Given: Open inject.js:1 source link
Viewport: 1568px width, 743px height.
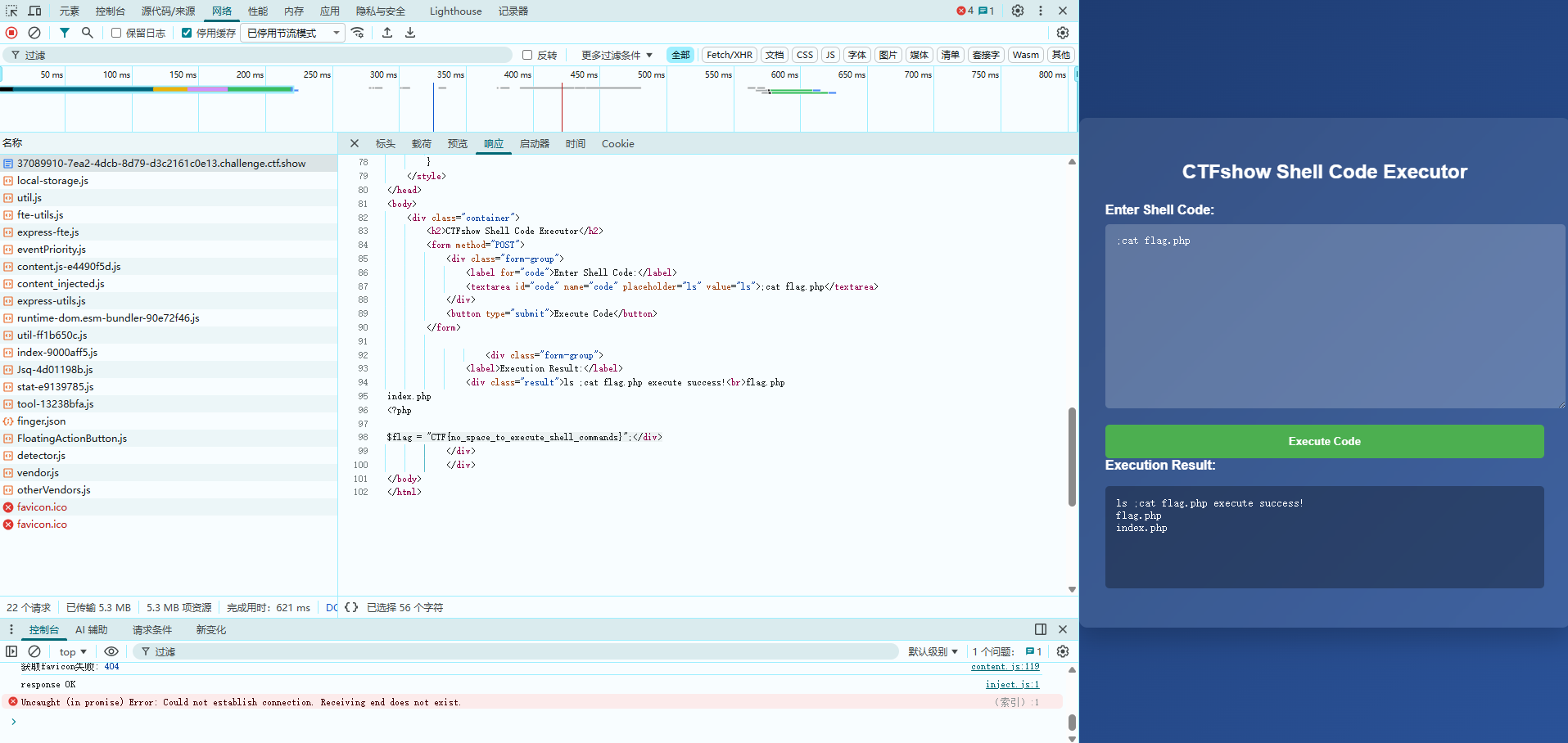Looking at the screenshot, I should pos(1012,684).
